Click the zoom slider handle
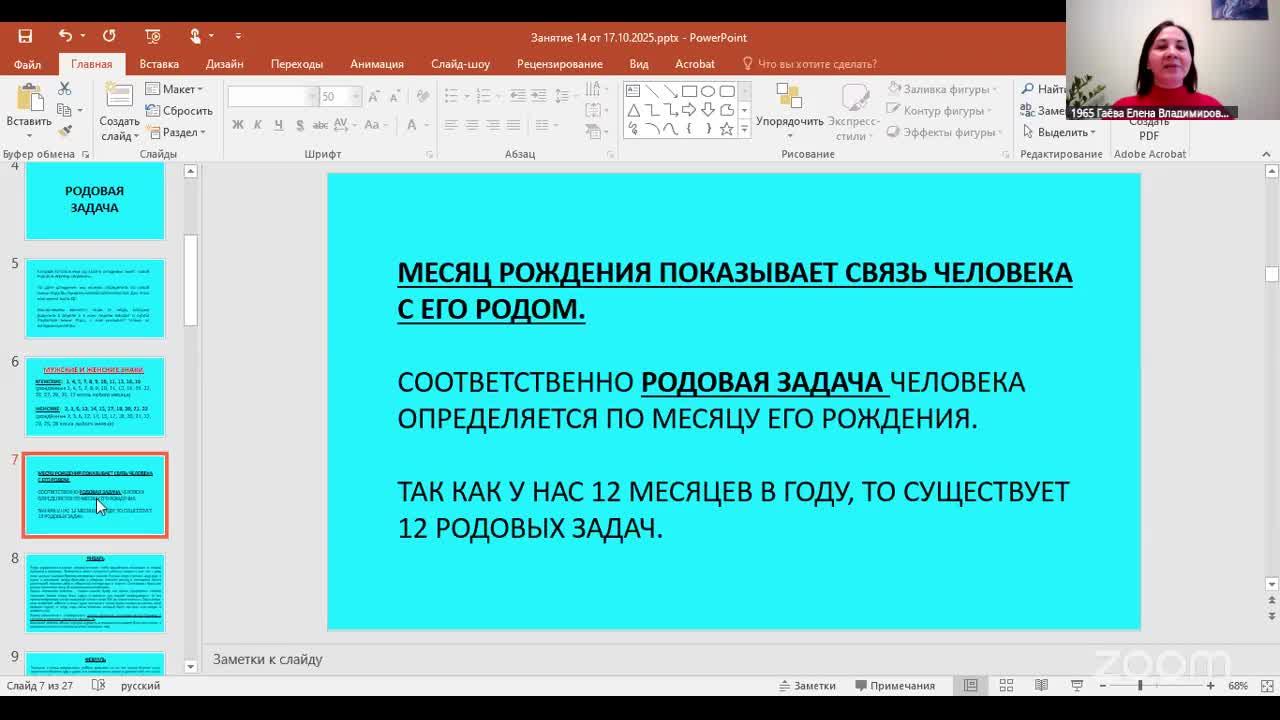Image resolution: width=1280 pixels, height=720 pixels. point(1139,685)
